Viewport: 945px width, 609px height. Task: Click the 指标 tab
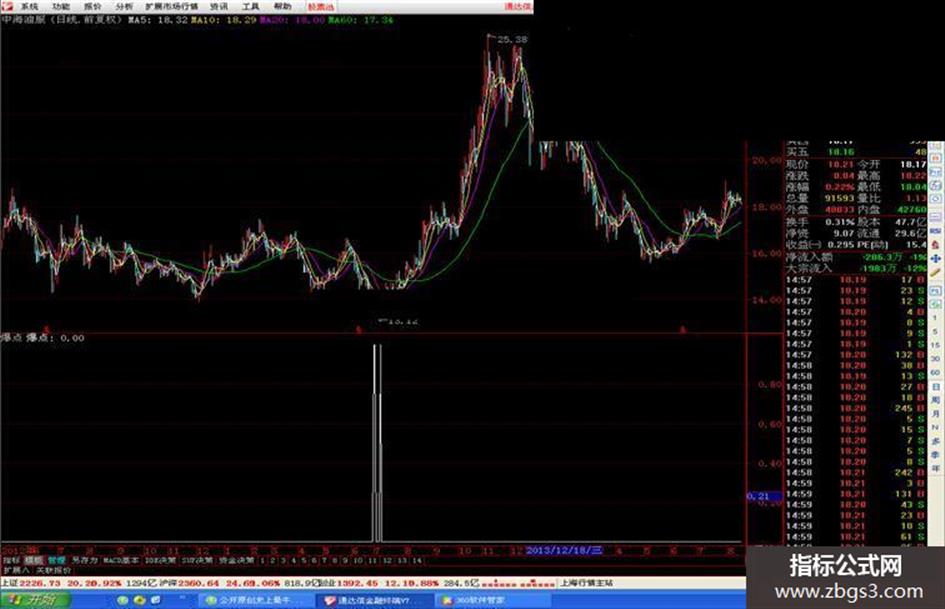(x=11, y=561)
